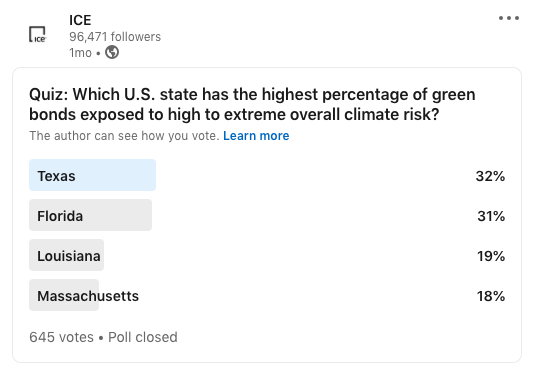This screenshot has height=369, width=534.
Task: Click the globe public visibility icon
Action: (112, 52)
